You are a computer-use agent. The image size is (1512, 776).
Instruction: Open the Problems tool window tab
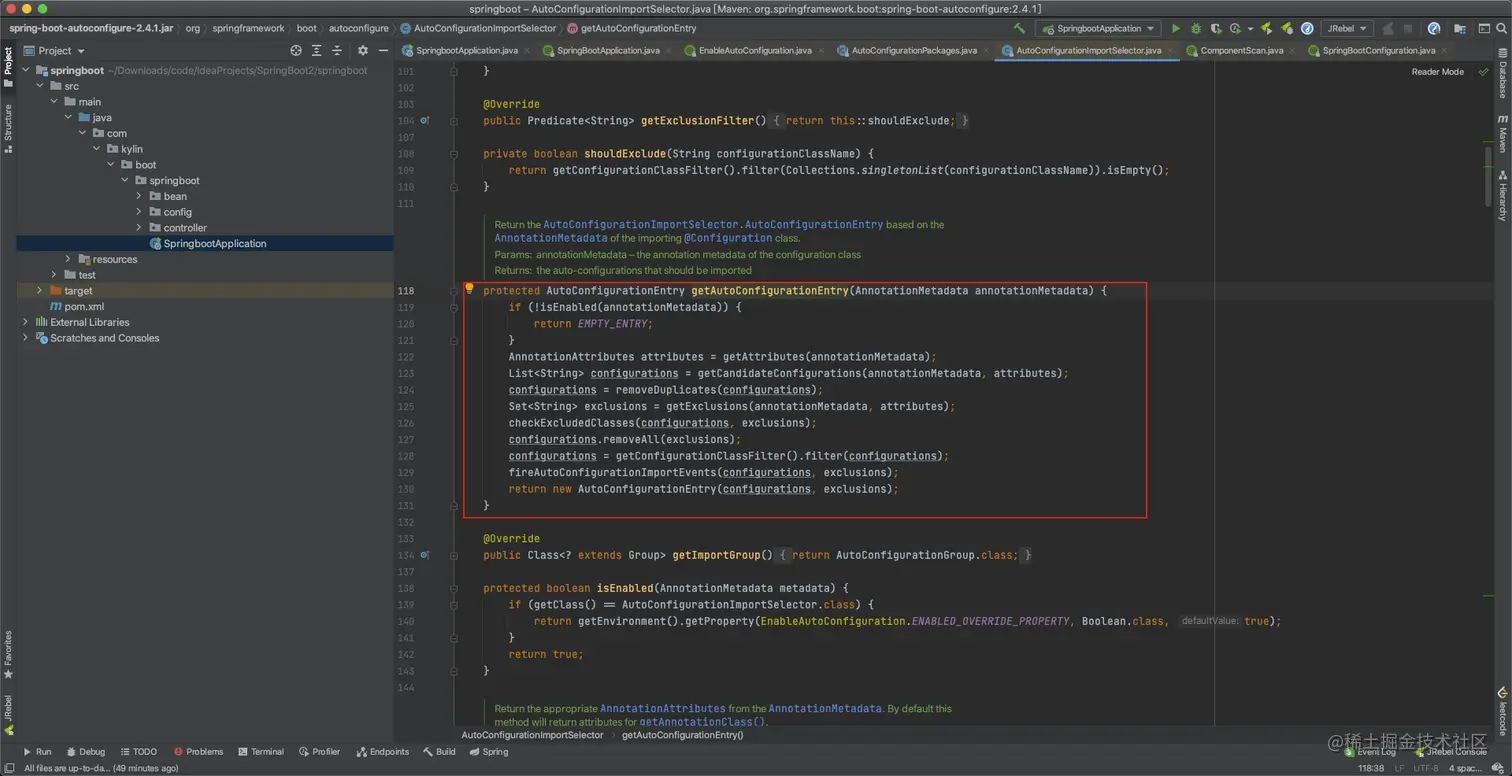click(x=198, y=752)
